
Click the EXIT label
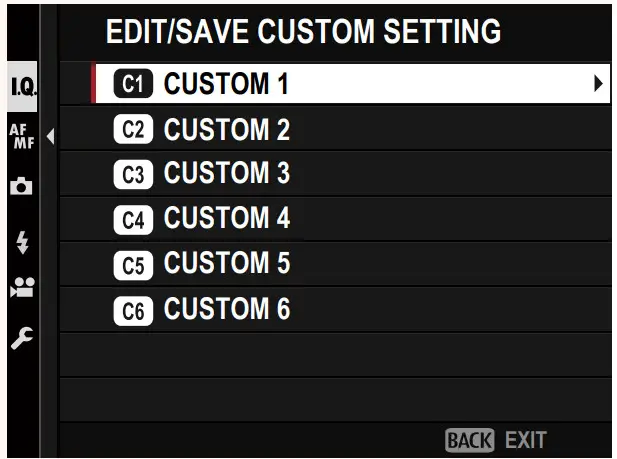525,439
